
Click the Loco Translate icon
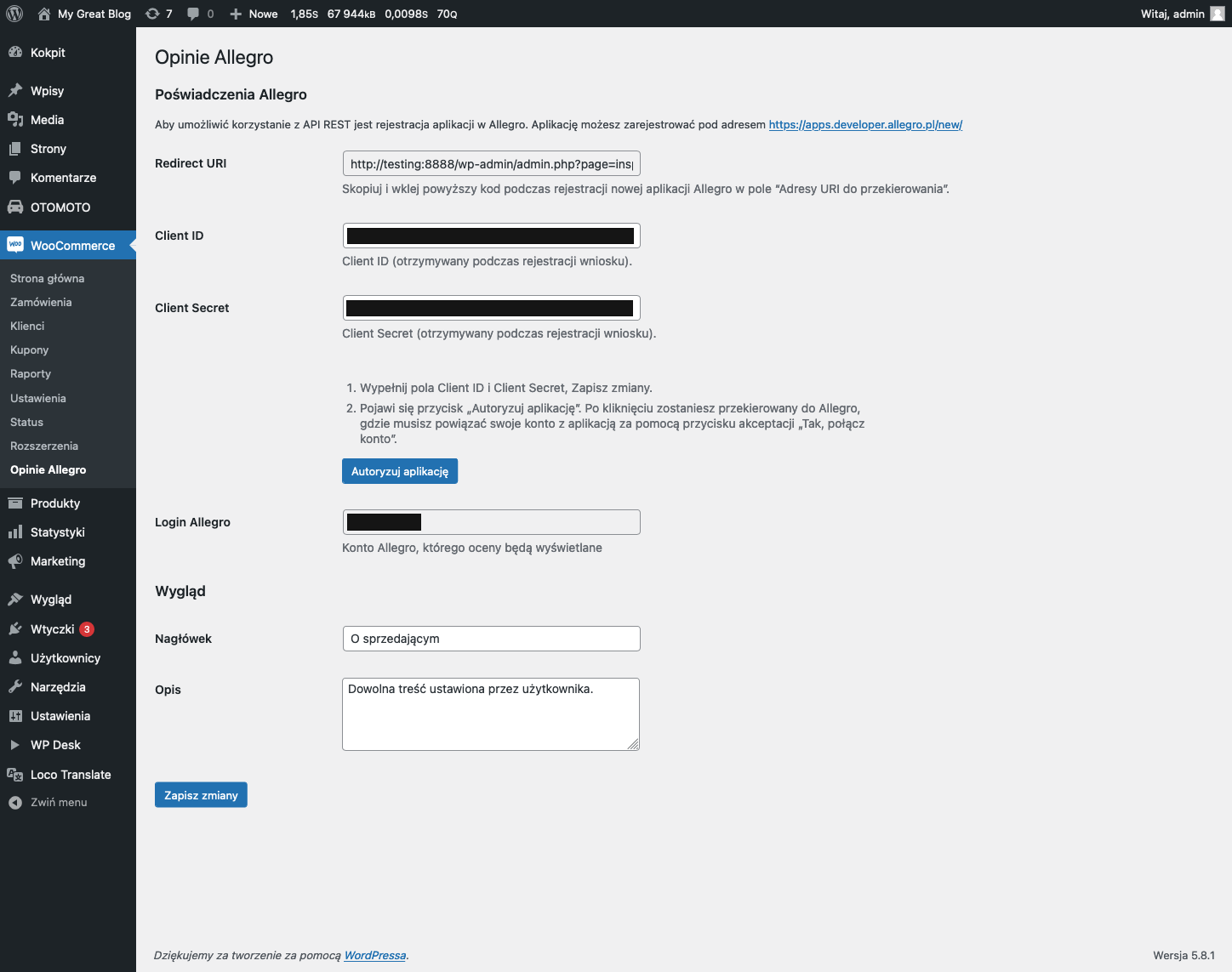click(15, 775)
